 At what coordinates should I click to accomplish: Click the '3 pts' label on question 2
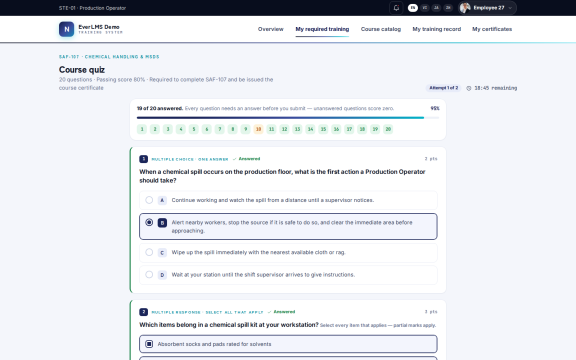(x=431, y=312)
